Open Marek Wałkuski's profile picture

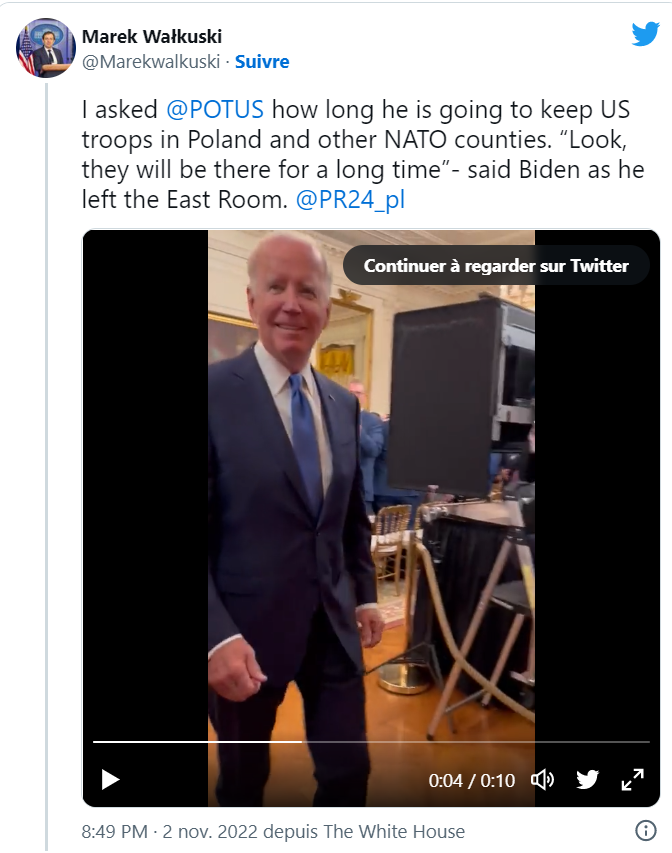(46, 47)
